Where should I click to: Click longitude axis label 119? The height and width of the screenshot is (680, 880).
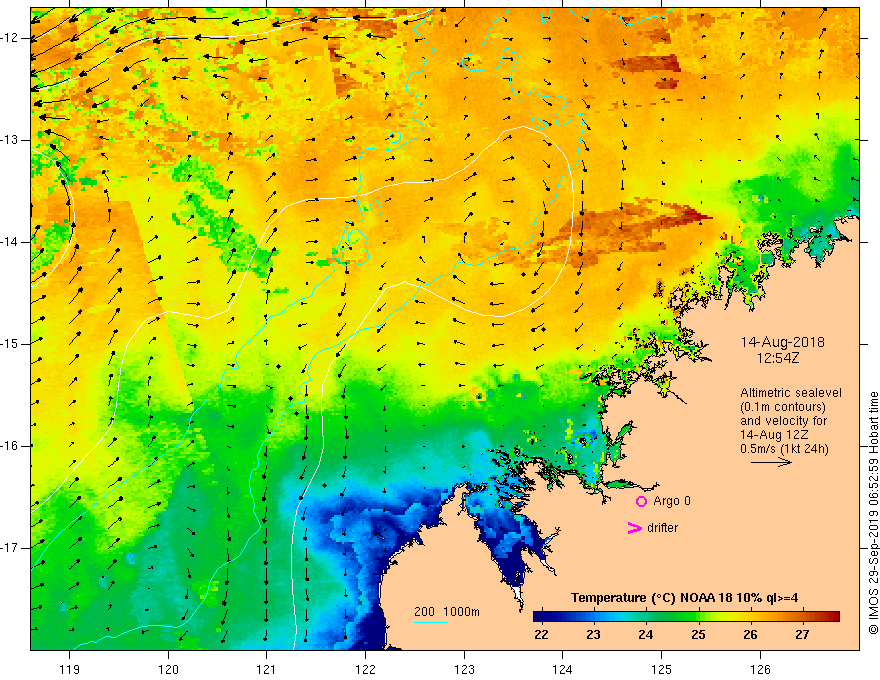pos(70,669)
